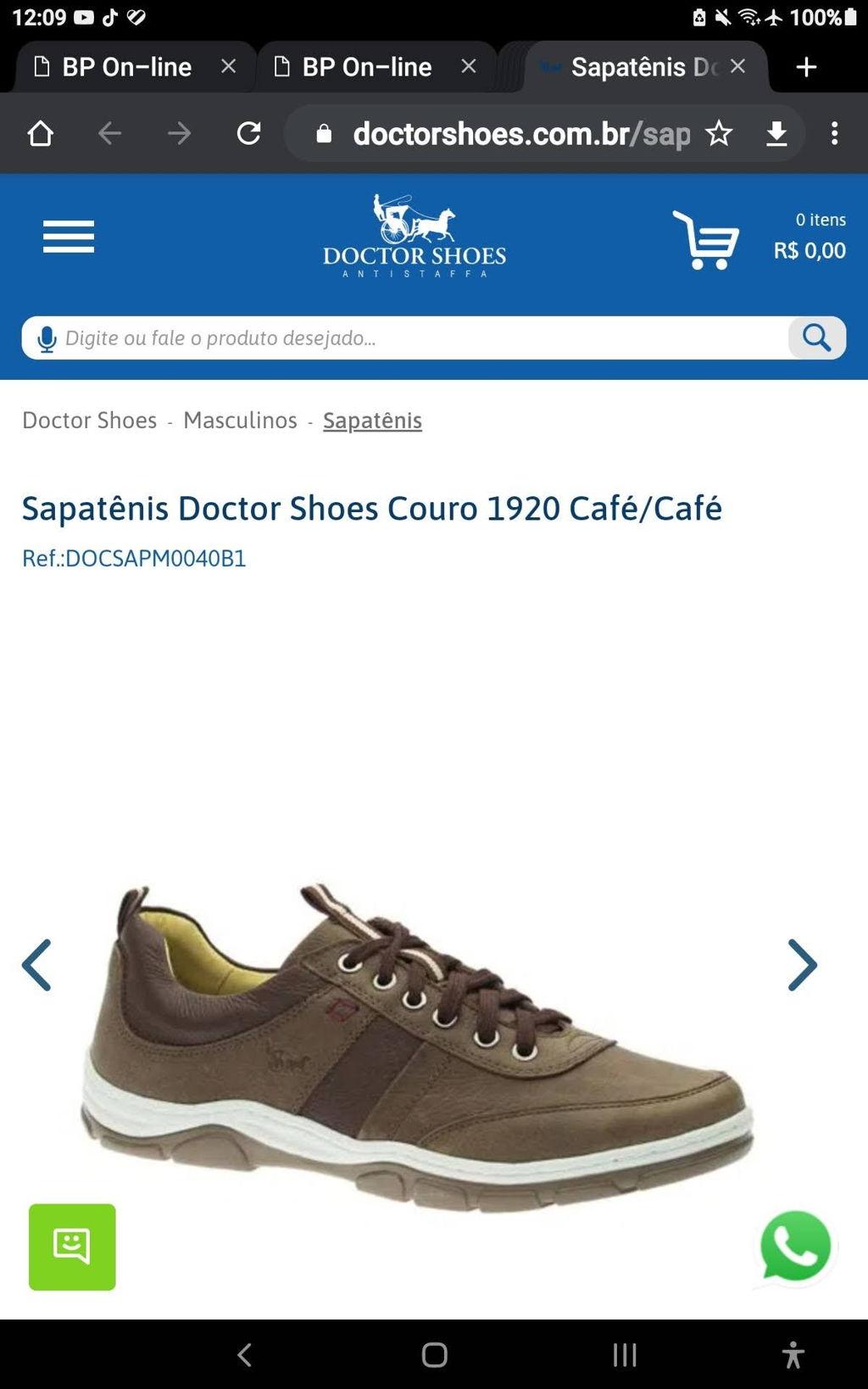Open the green live chat widget
Screen dimensions: 868x1389
tap(72, 1247)
